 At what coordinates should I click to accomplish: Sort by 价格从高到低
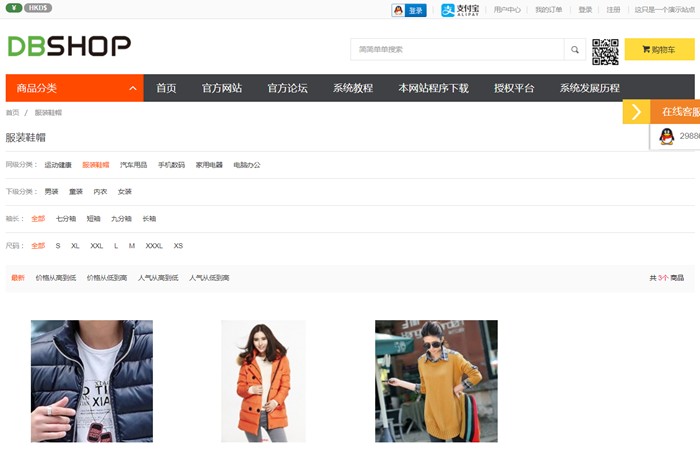click(x=55, y=278)
